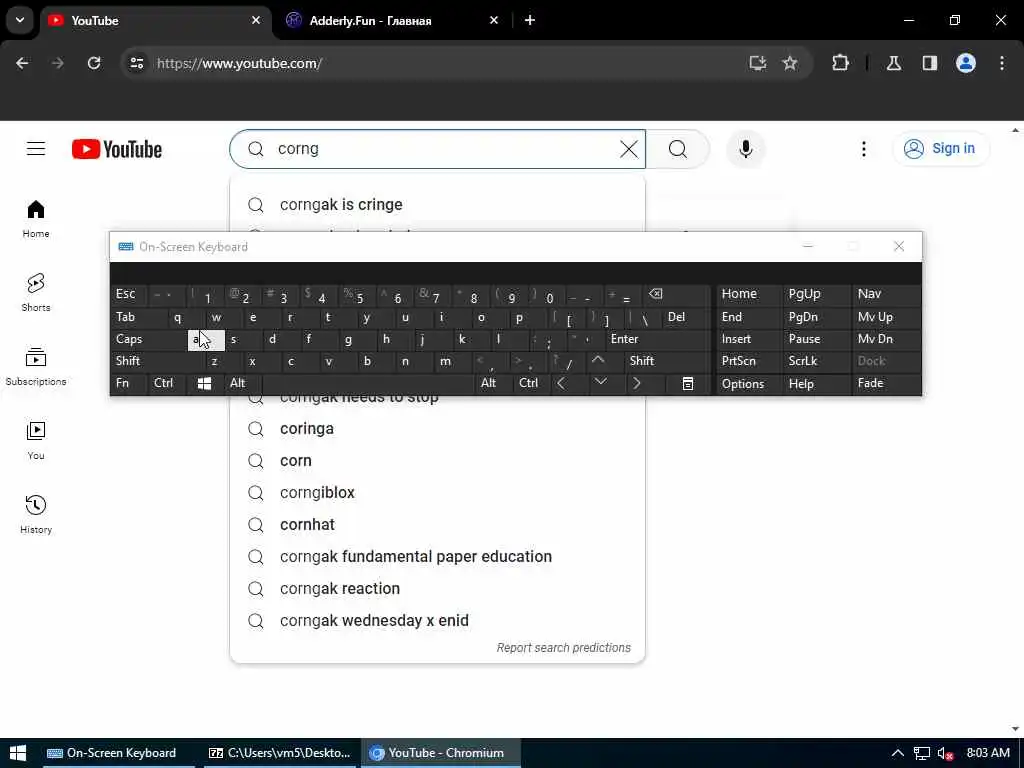Screen dimensions: 1024x768
Task: Open Subscriptions in the sidebar
Action: (x=36, y=366)
